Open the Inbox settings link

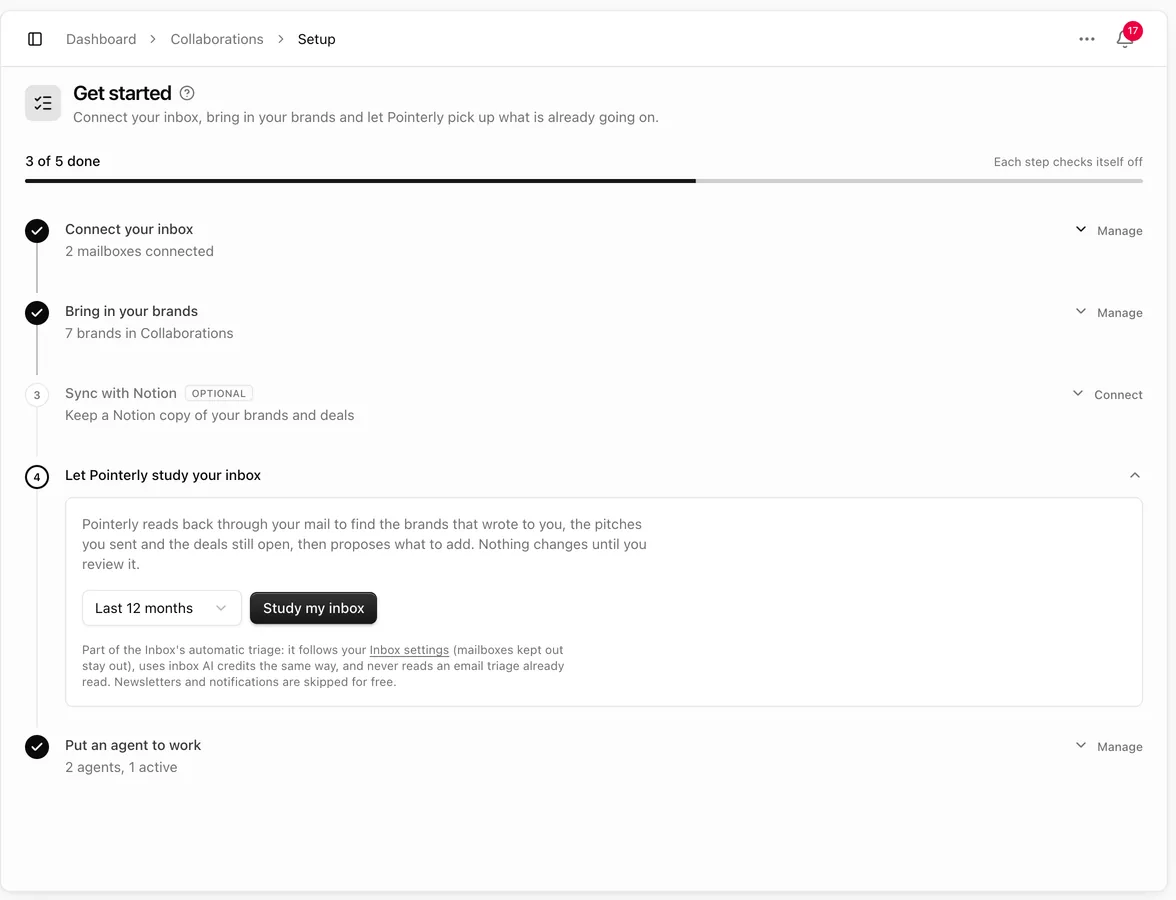click(x=410, y=650)
